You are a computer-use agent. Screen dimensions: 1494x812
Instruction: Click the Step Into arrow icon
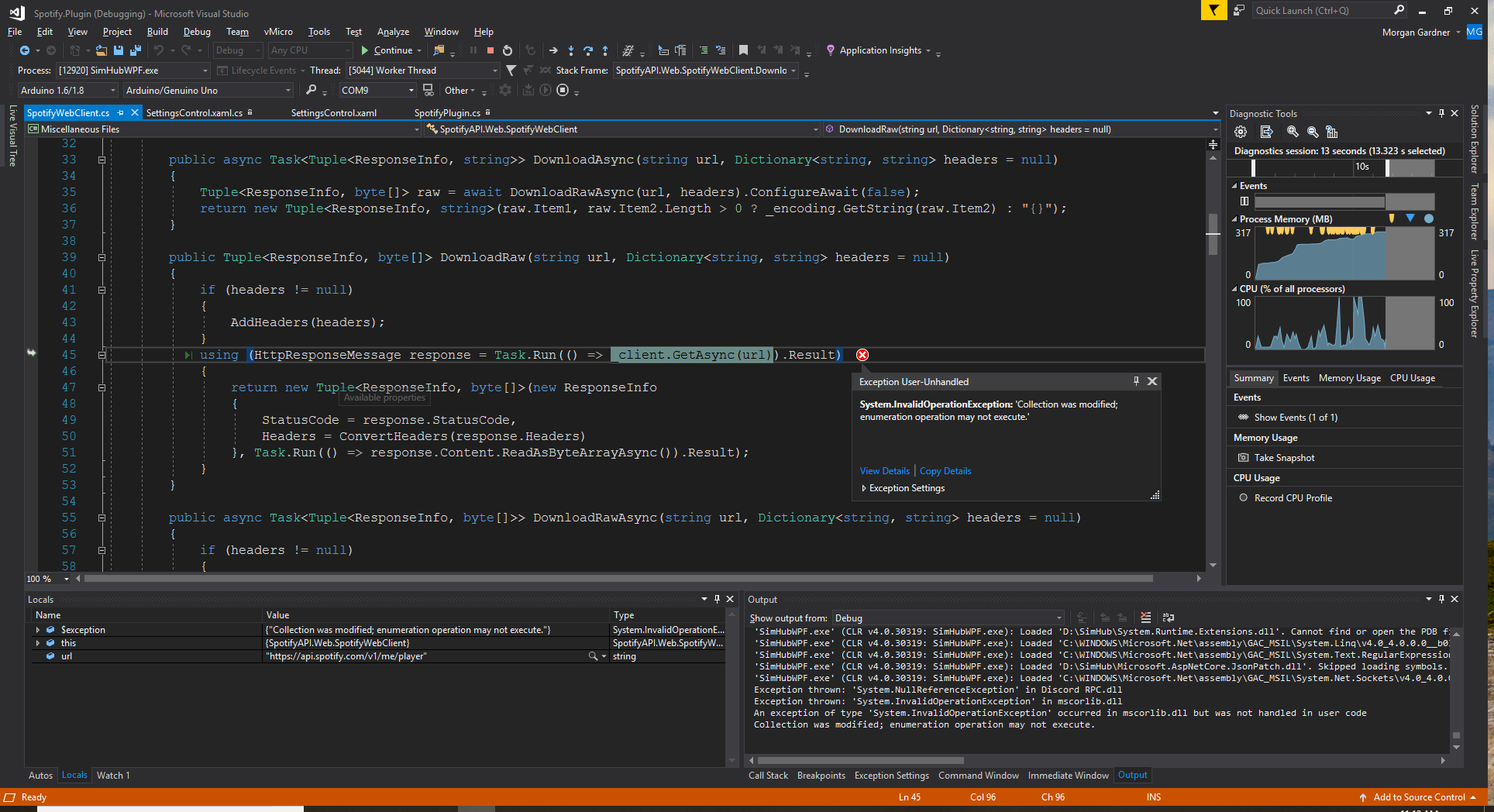coord(571,50)
